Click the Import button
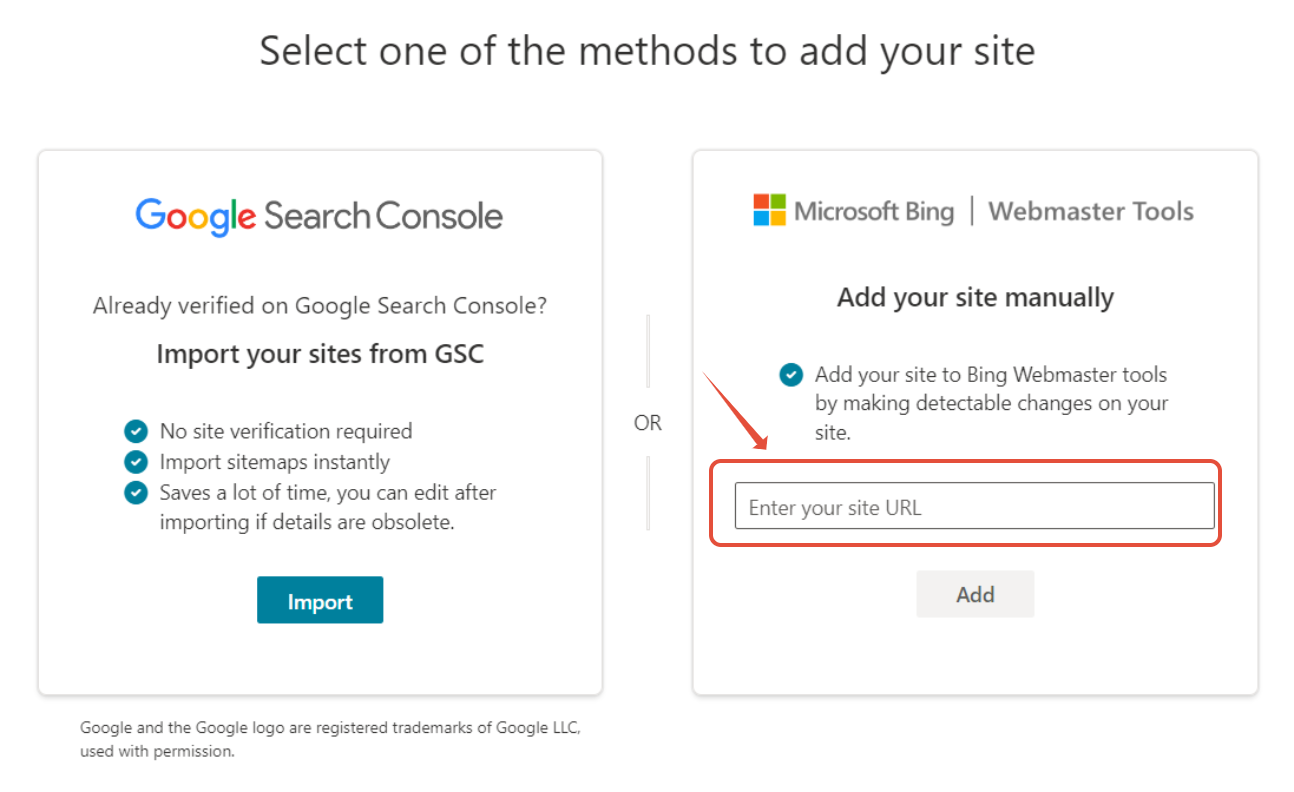The image size is (1294, 792). pos(320,600)
